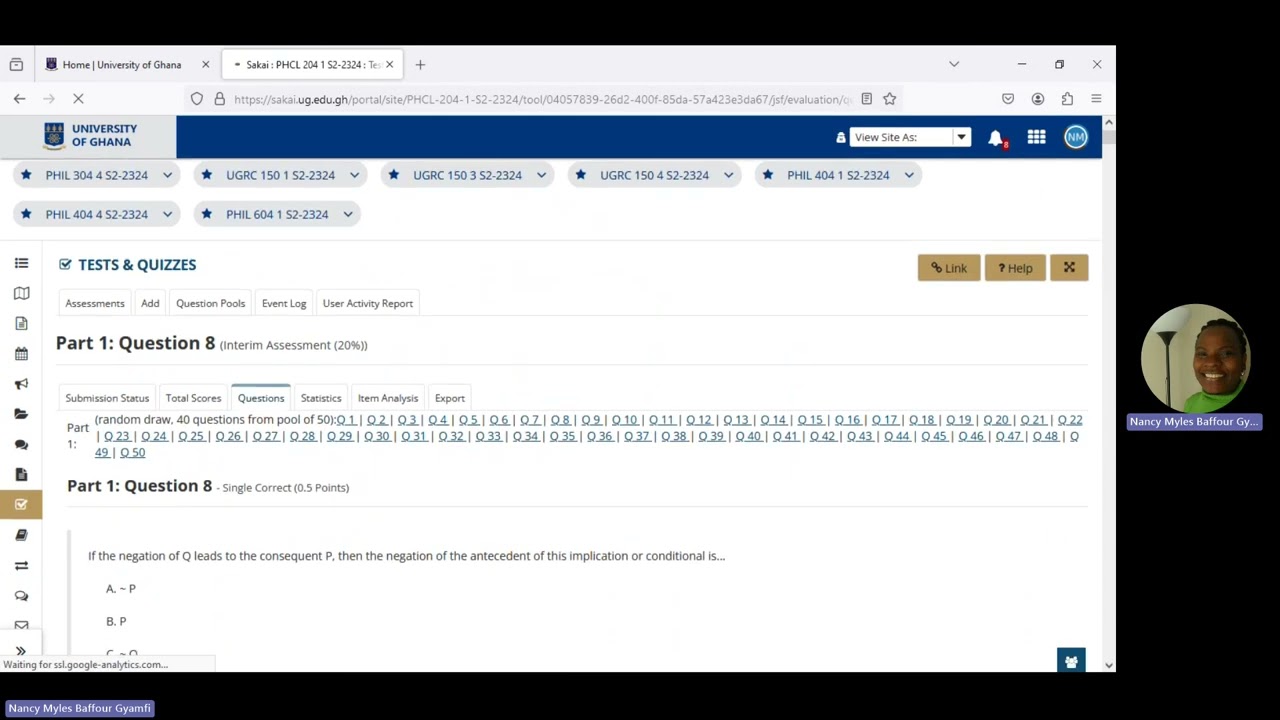Click the Link button
1280x720 pixels.
tap(949, 267)
